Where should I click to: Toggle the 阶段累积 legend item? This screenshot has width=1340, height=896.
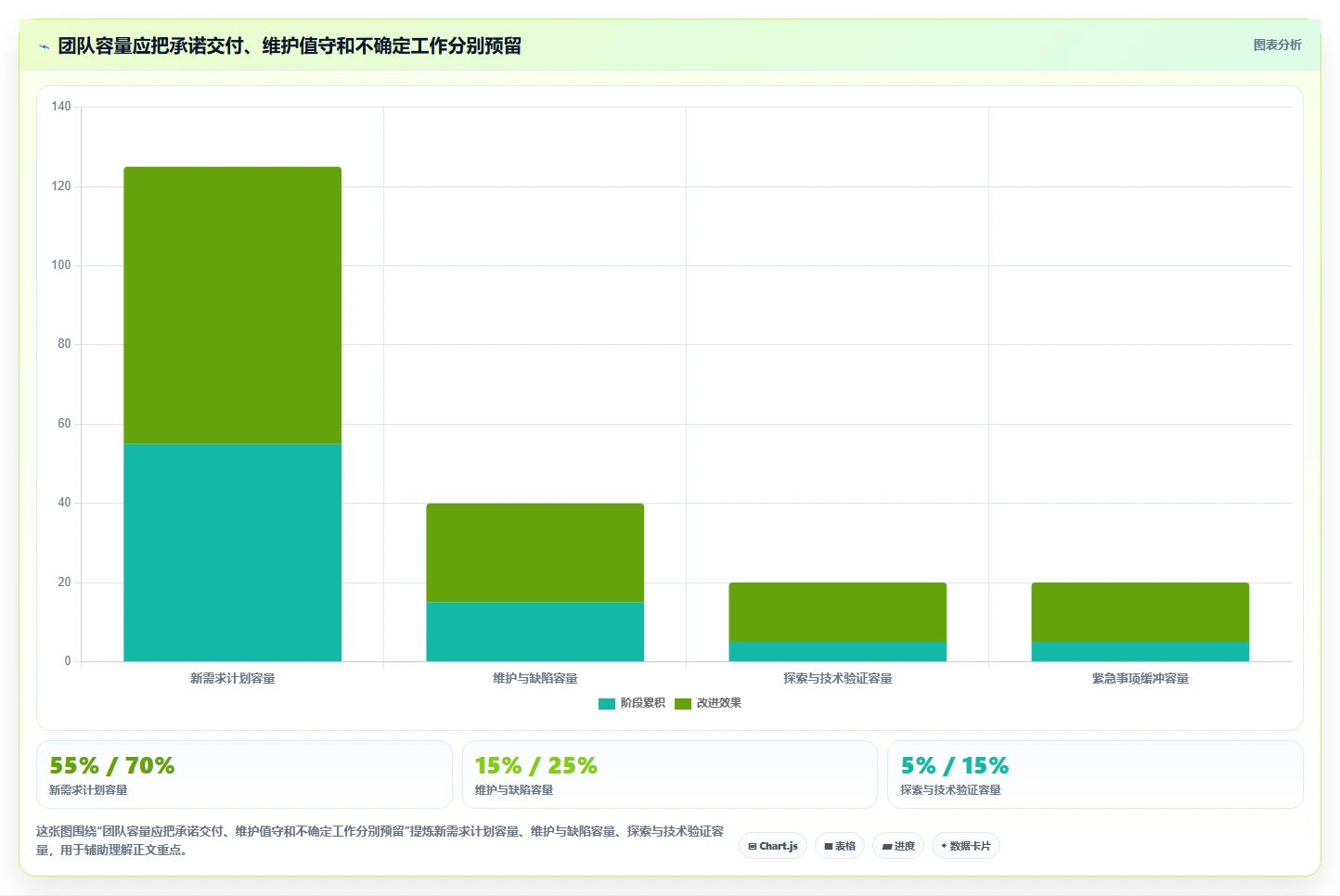pyautogui.click(x=632, y=703)
